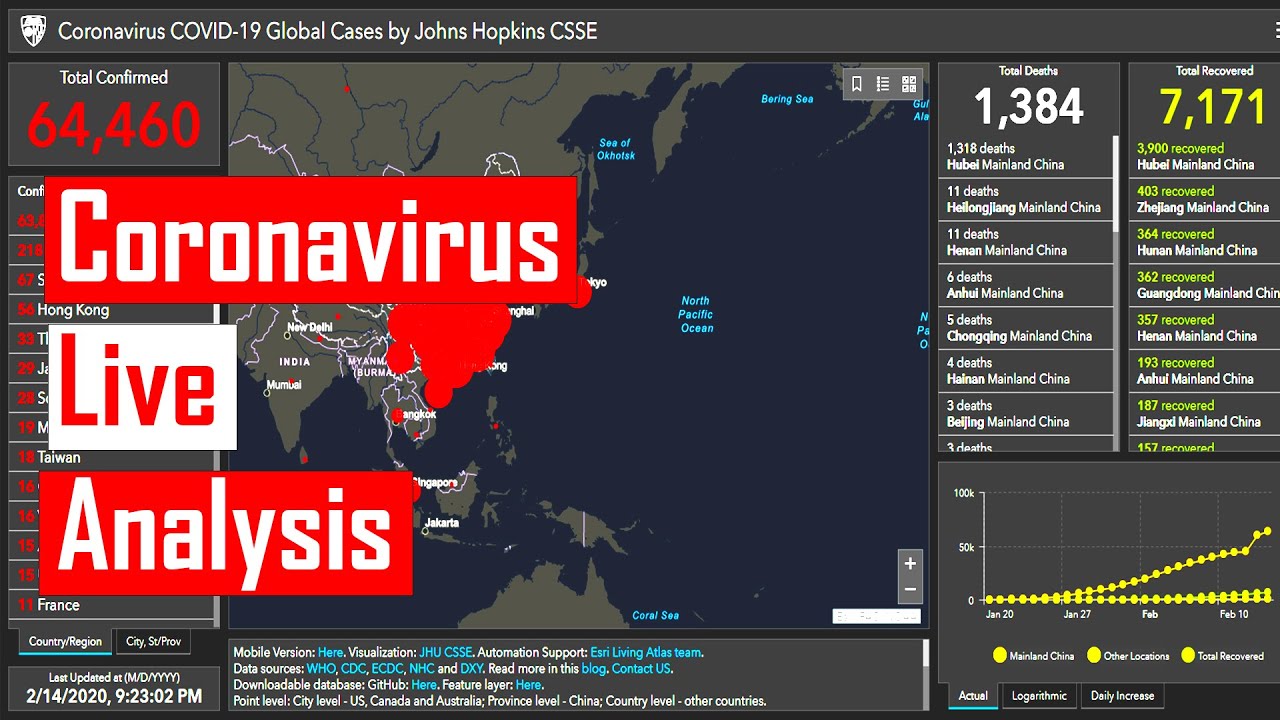Viewport: 1280px width, 720px height.
Task: Toggle Total Recovered series in chart legend
Action: tap(1223, 656)
